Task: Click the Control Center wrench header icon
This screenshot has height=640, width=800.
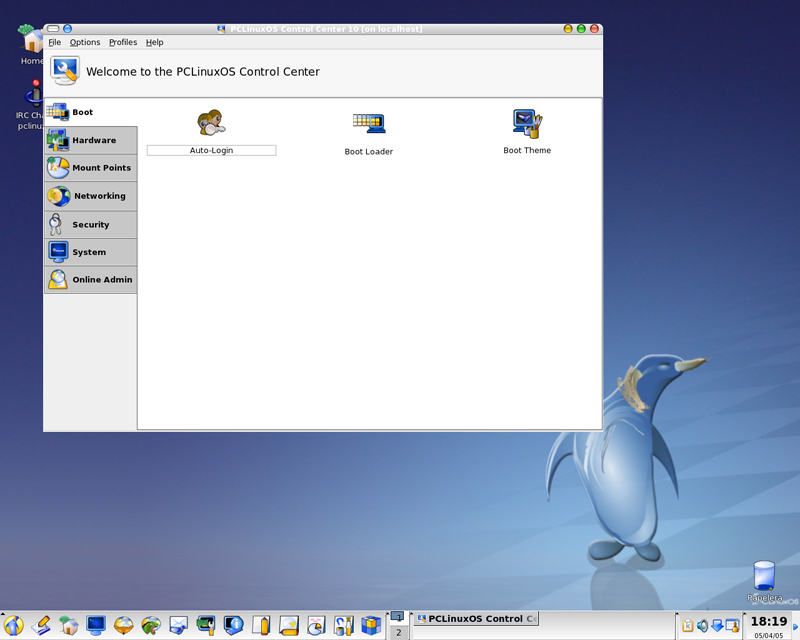Action: [x=65, y=71]
